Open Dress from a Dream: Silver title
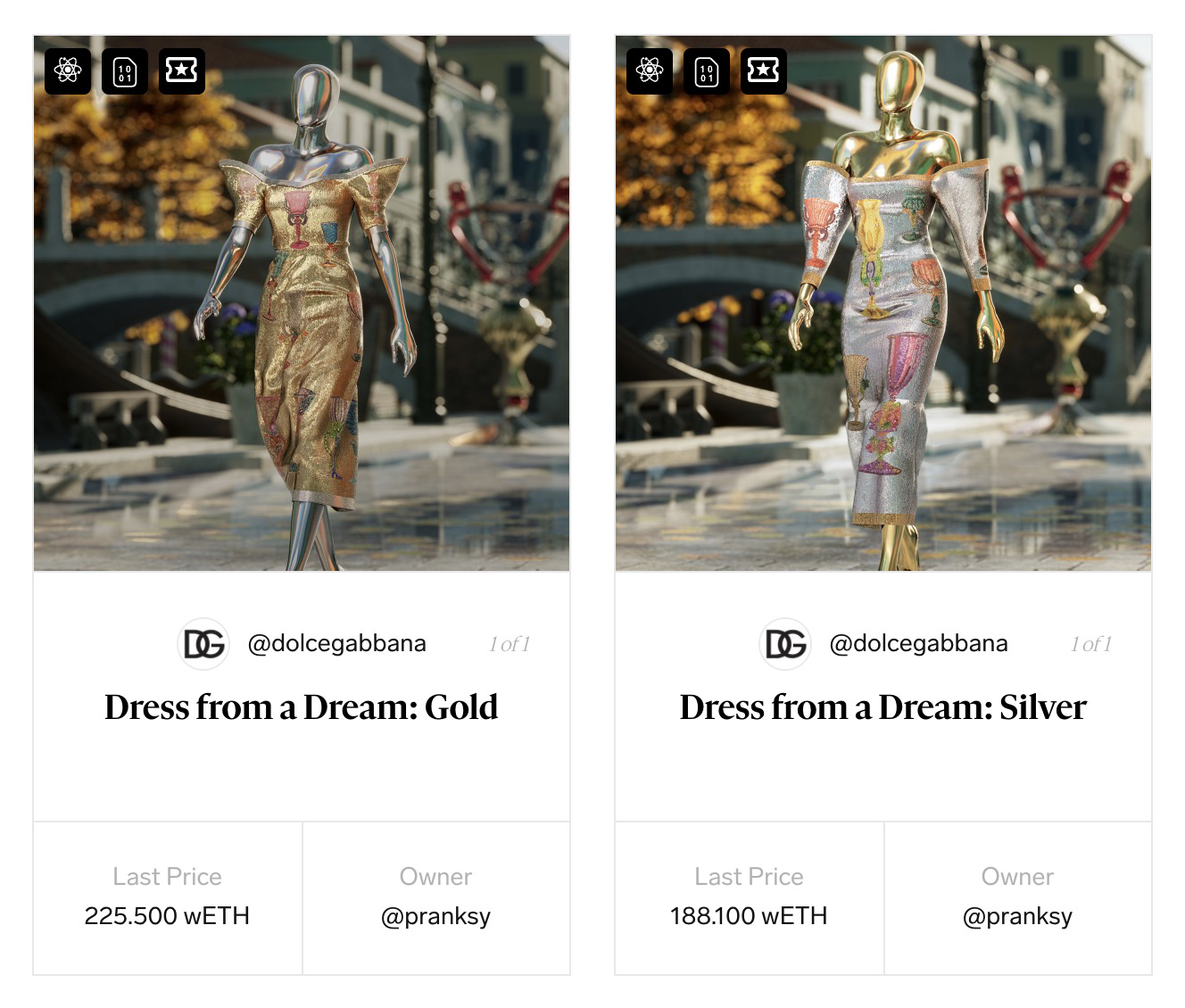Image resolution: width=1185 pixels, height=1008 pixels. coord(883,707)
